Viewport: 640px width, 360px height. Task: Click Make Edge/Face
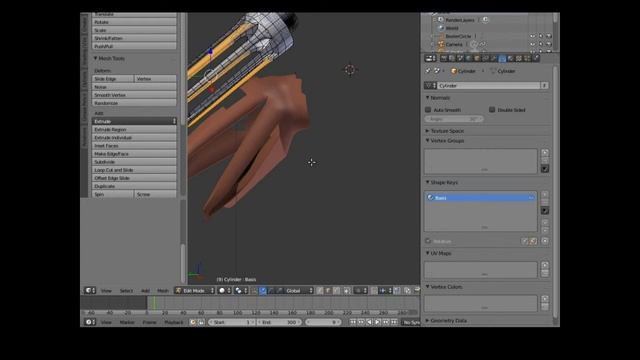134,154
